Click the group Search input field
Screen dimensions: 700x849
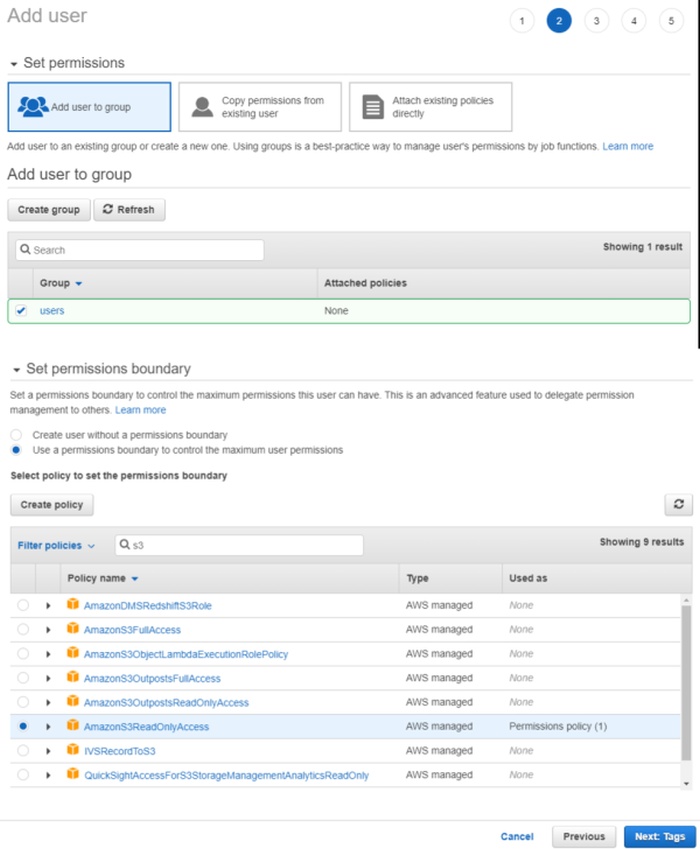(140, 250)
